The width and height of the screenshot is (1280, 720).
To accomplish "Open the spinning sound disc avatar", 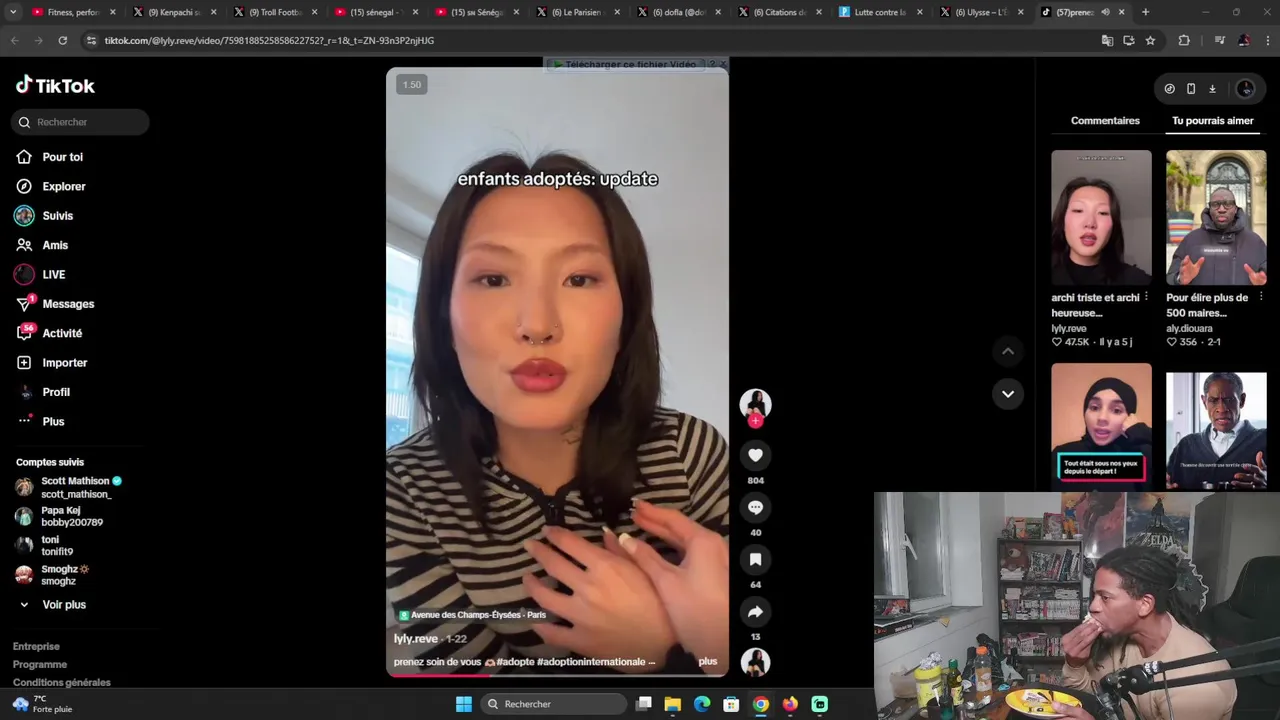I will (x=755, y=662).
